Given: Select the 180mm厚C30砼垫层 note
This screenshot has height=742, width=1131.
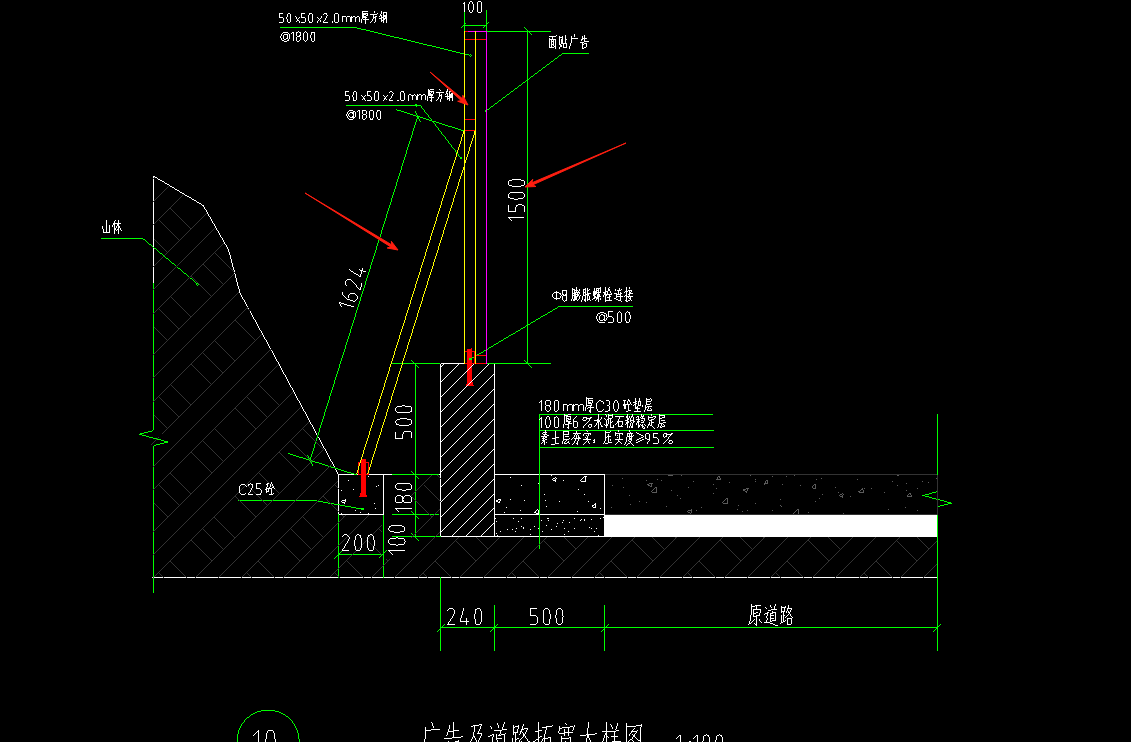Looking at the screenshot, I should [595, 406].
